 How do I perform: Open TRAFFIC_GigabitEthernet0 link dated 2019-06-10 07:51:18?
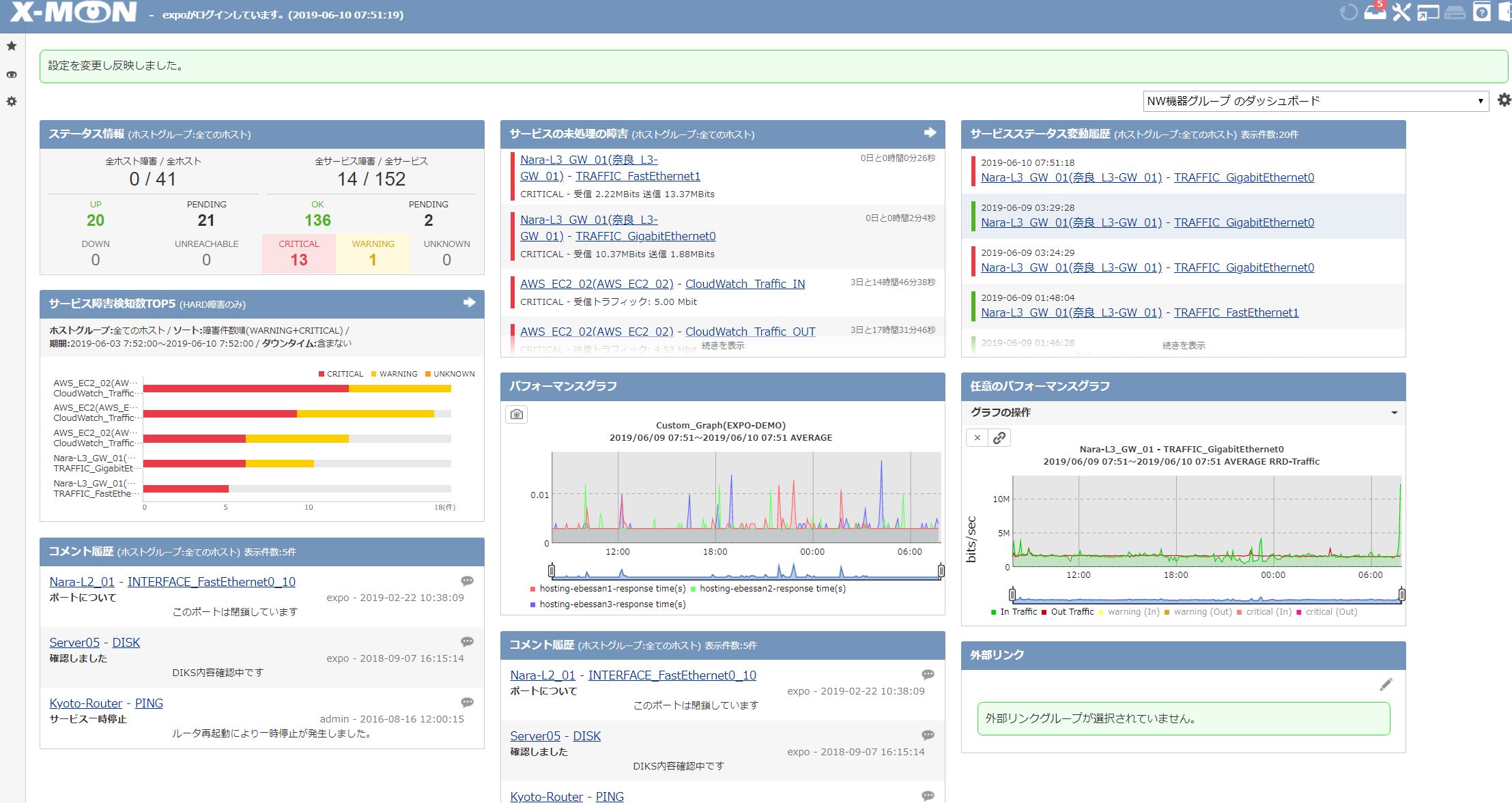coord(1244,177)
